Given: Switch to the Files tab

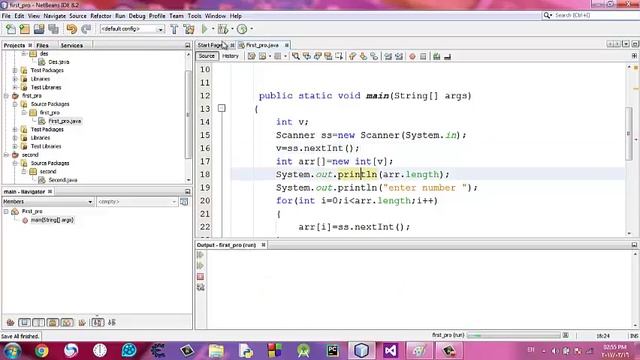Looking at the screenshot, I should coord(42,45).
